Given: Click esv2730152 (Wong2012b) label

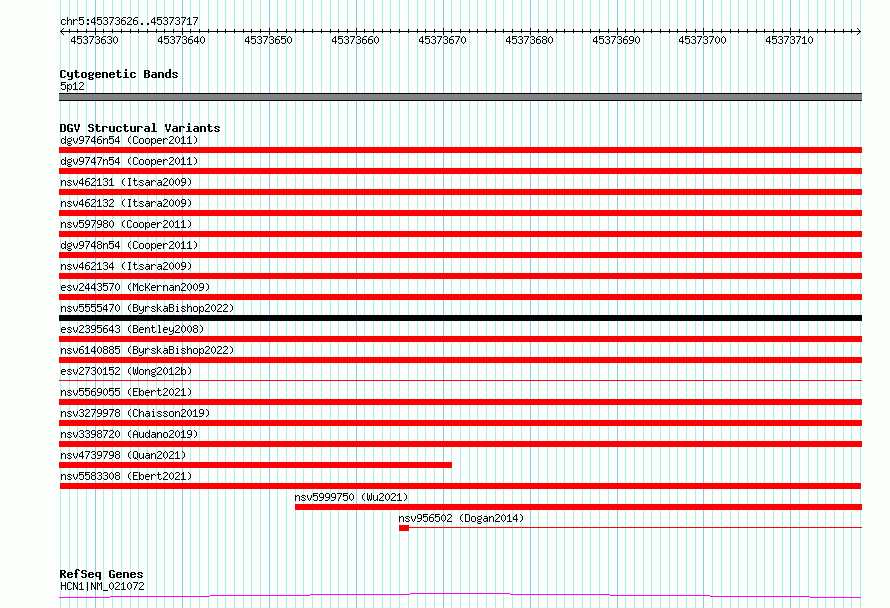Looking at the screenshot, I should pyautogui.click(x=126, y=371).
